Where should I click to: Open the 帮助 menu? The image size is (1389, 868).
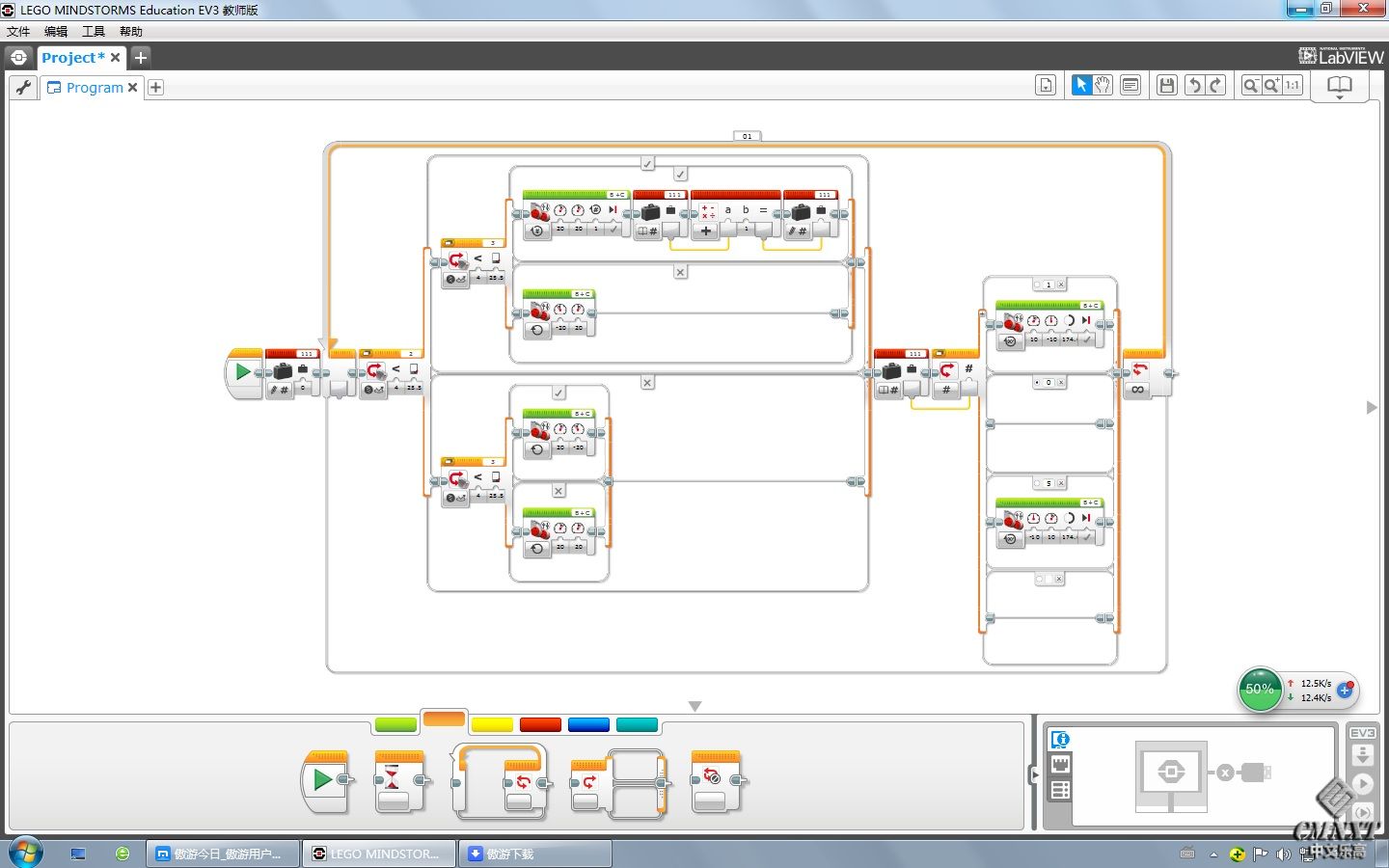coord(131,32)
